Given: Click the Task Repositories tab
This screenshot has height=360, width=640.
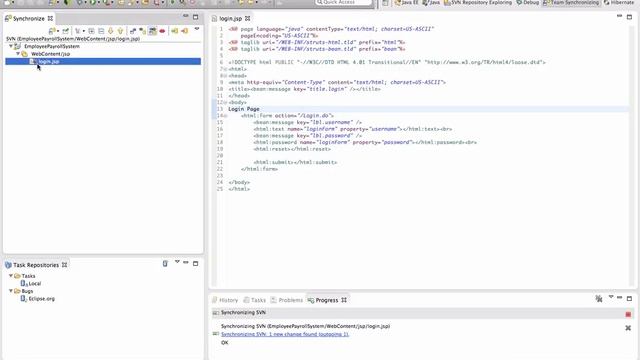Looking at the screenshot, I should click(x=36, y=265).
